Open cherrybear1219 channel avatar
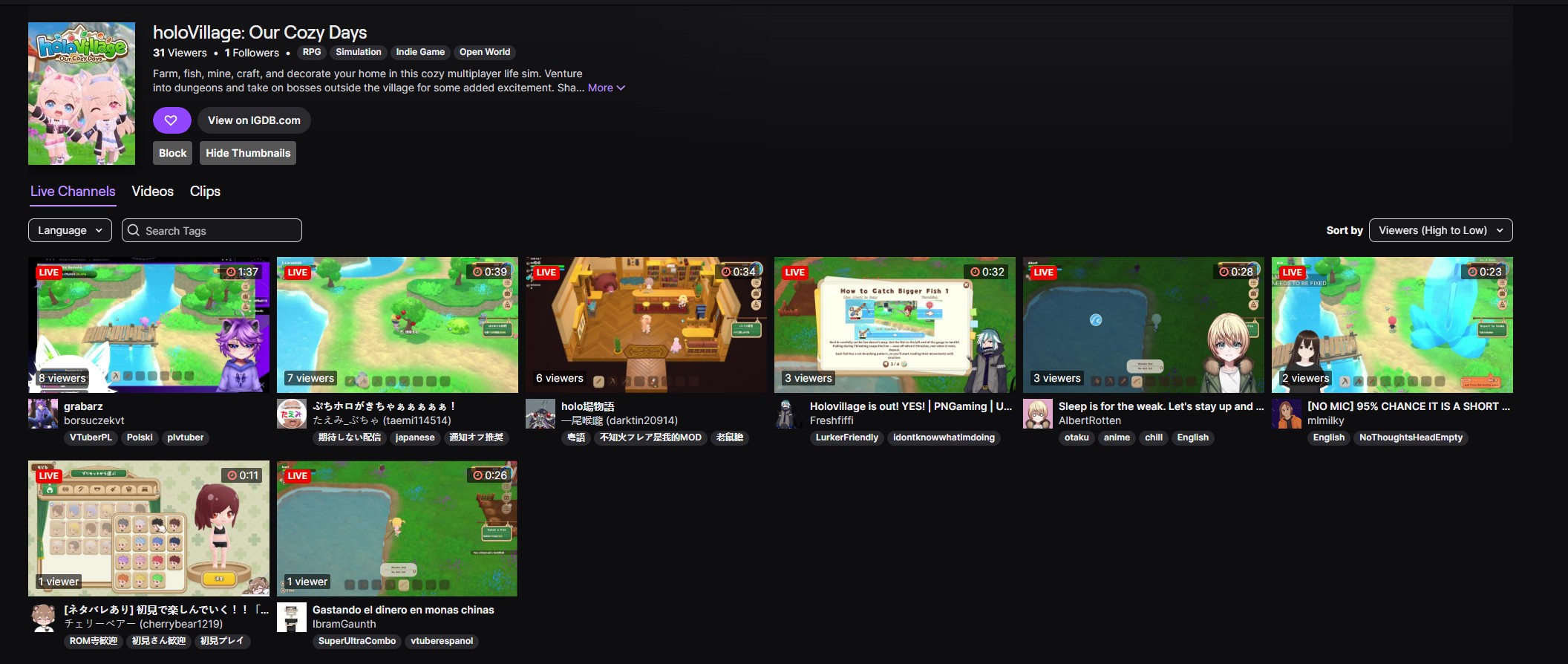The height and width of the screenshot is (664, 1568). tap(43, 617)
